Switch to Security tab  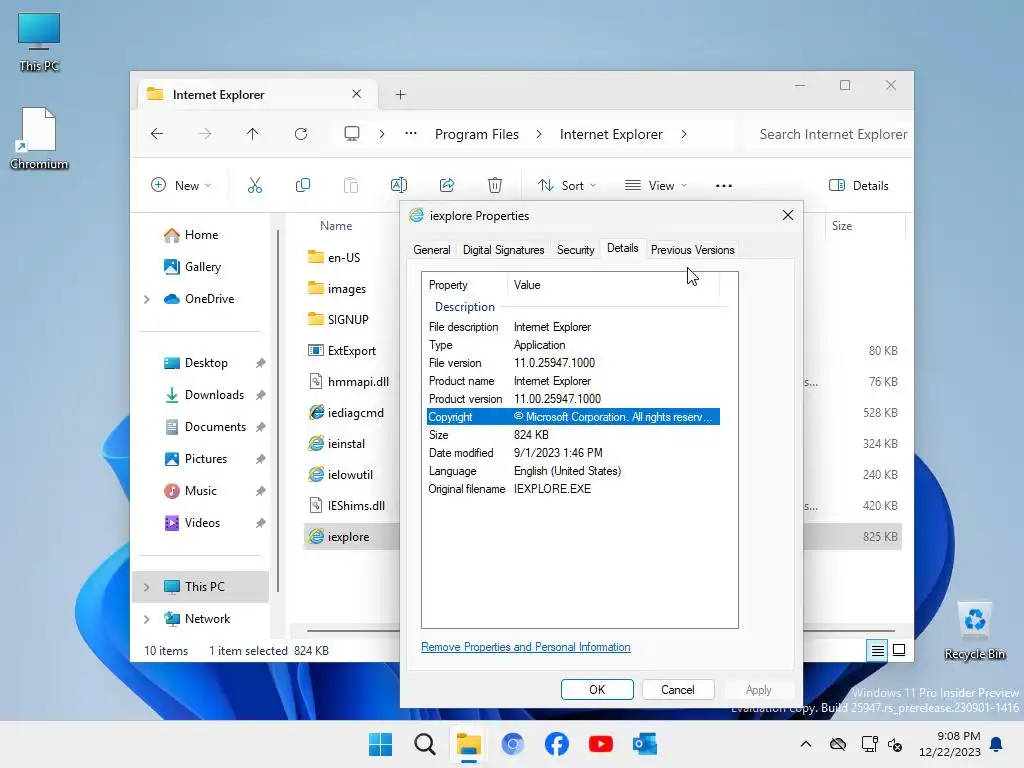pyautogui.click(x=575, y=249)
